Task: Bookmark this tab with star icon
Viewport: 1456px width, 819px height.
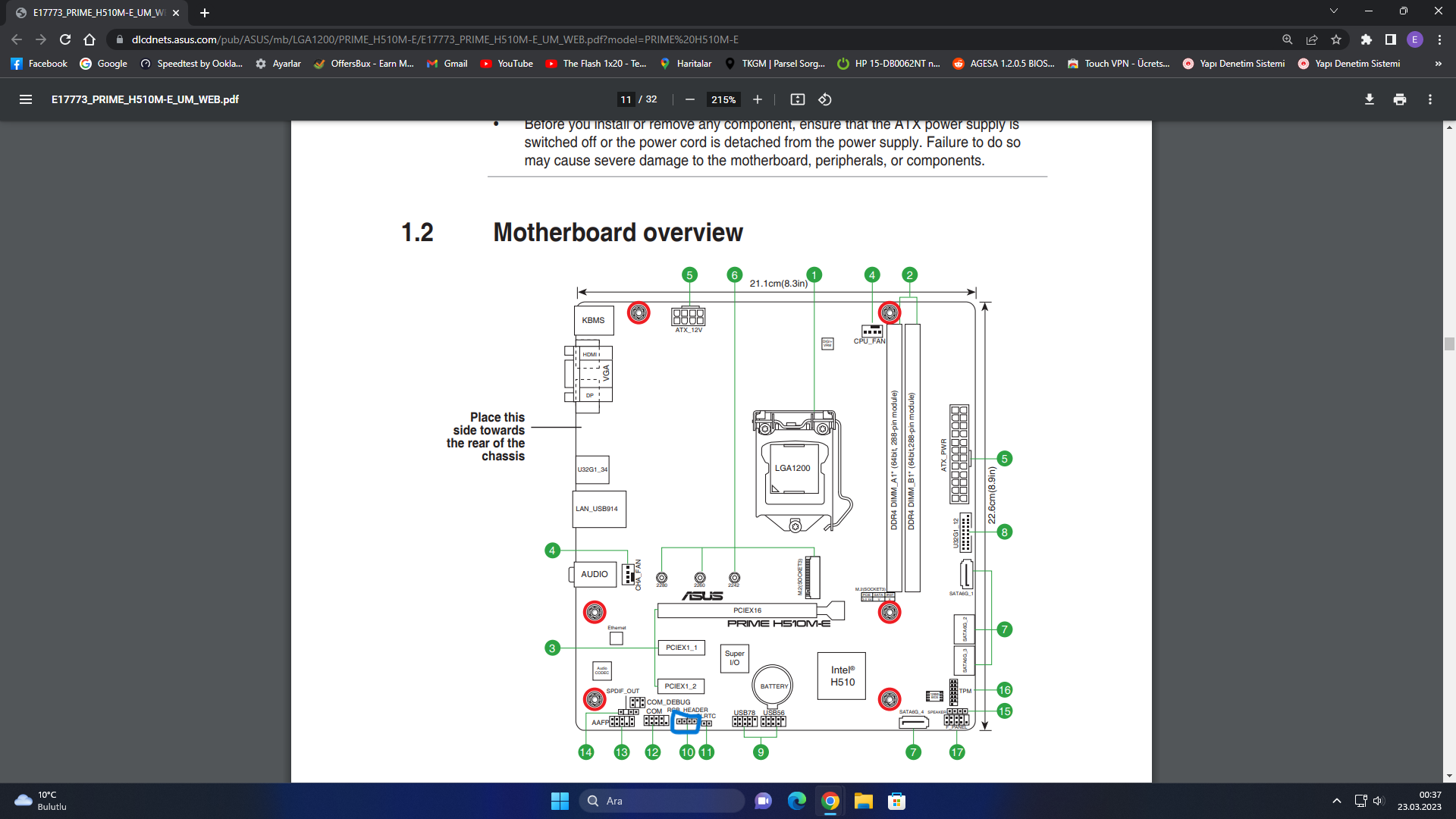Action: click(x=1335, y=39)
